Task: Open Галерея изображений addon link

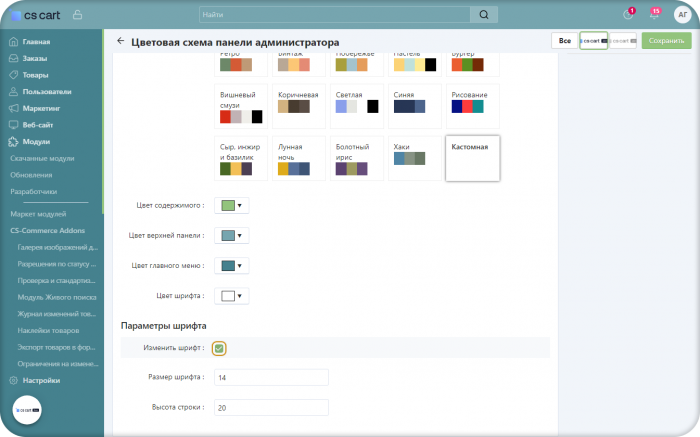Action: pos(58,247)
